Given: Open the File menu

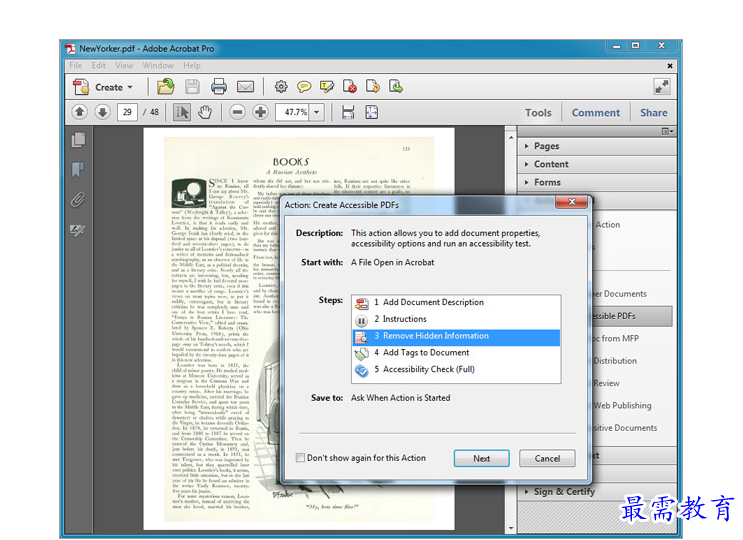Looking at the screenshot, I should point(75,65).
